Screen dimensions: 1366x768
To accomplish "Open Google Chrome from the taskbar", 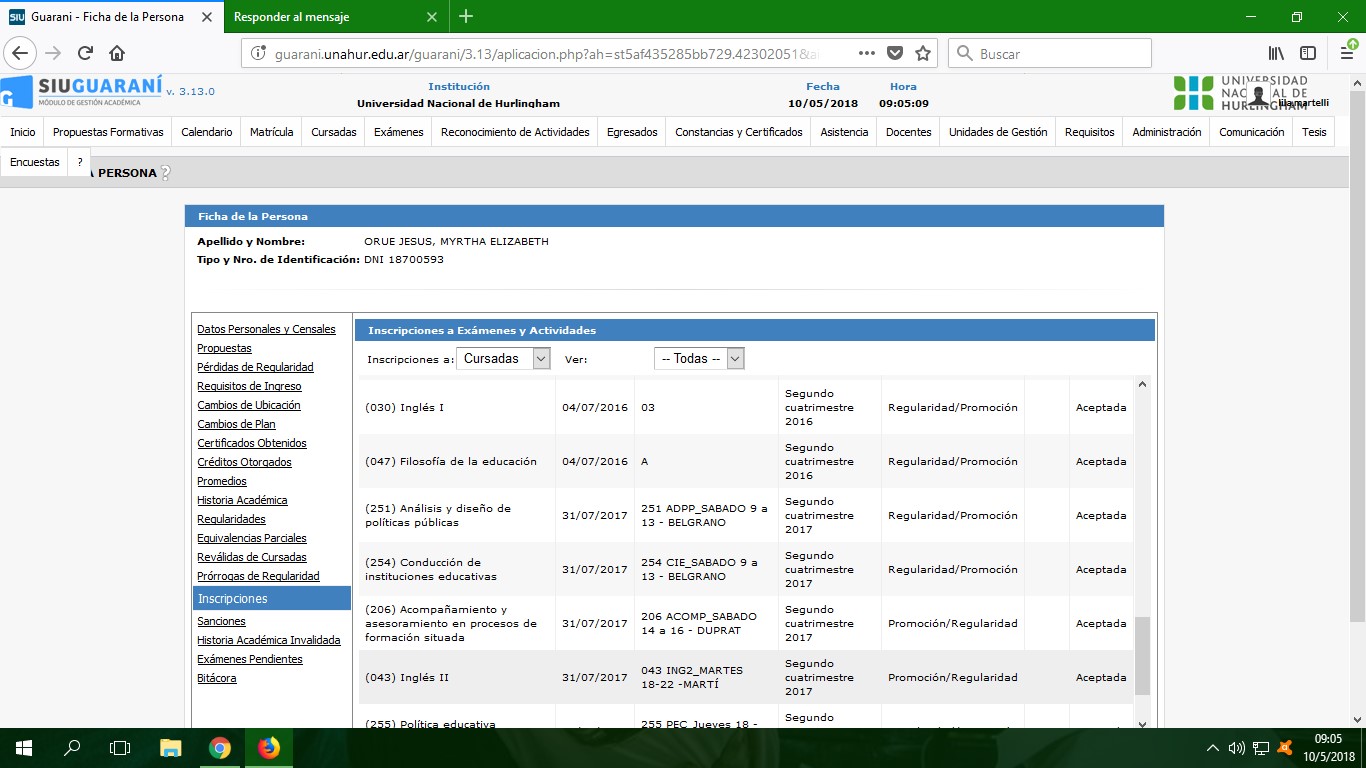I will pyautogui.click(x=220, y=747).
